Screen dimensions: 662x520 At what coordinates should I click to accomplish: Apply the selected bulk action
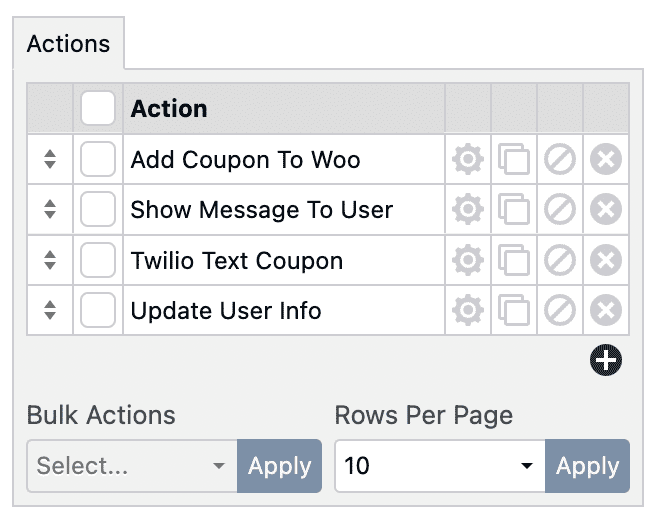[280, 466]
